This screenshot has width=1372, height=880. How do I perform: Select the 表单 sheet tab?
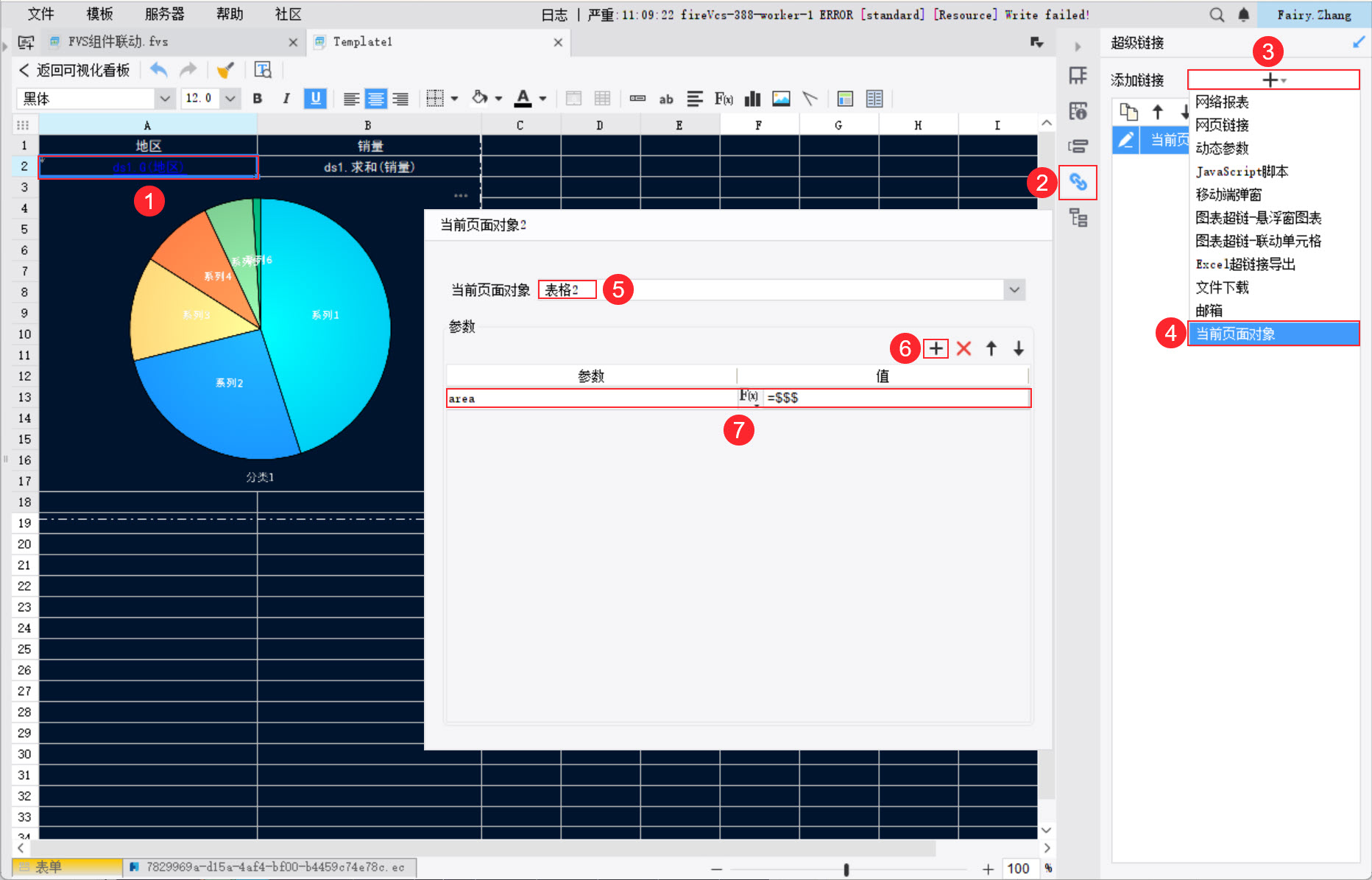(67, 867)
